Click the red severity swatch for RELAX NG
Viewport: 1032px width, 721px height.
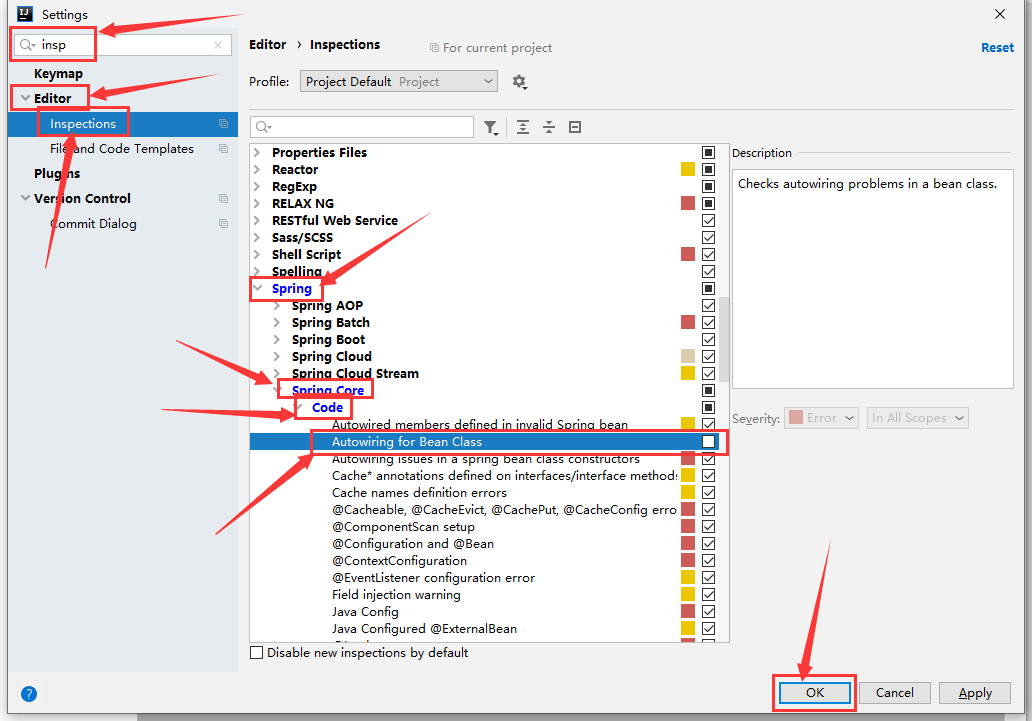(x=688, y=203)
